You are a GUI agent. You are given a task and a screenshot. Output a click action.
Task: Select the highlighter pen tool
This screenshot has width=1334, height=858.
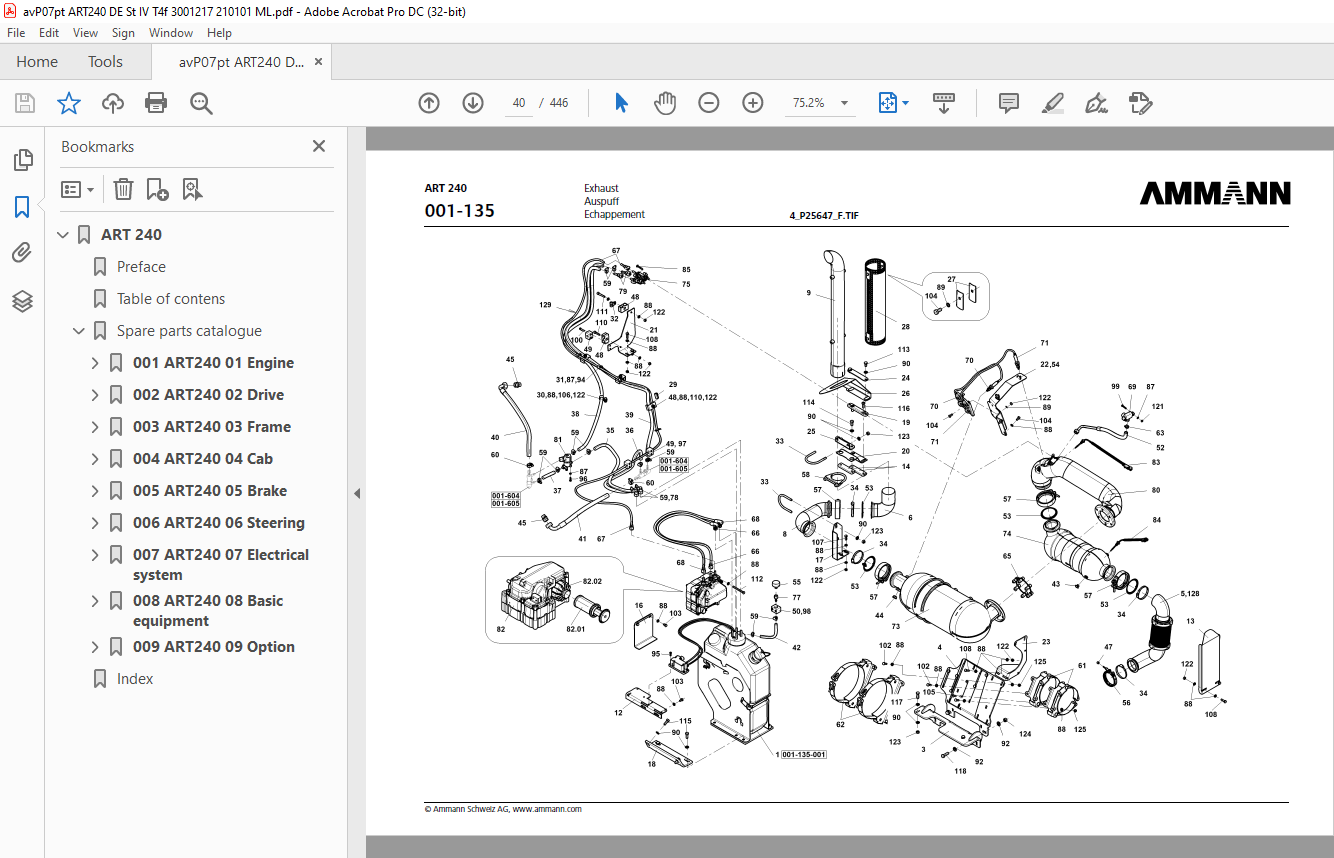tap(1052, 103)
